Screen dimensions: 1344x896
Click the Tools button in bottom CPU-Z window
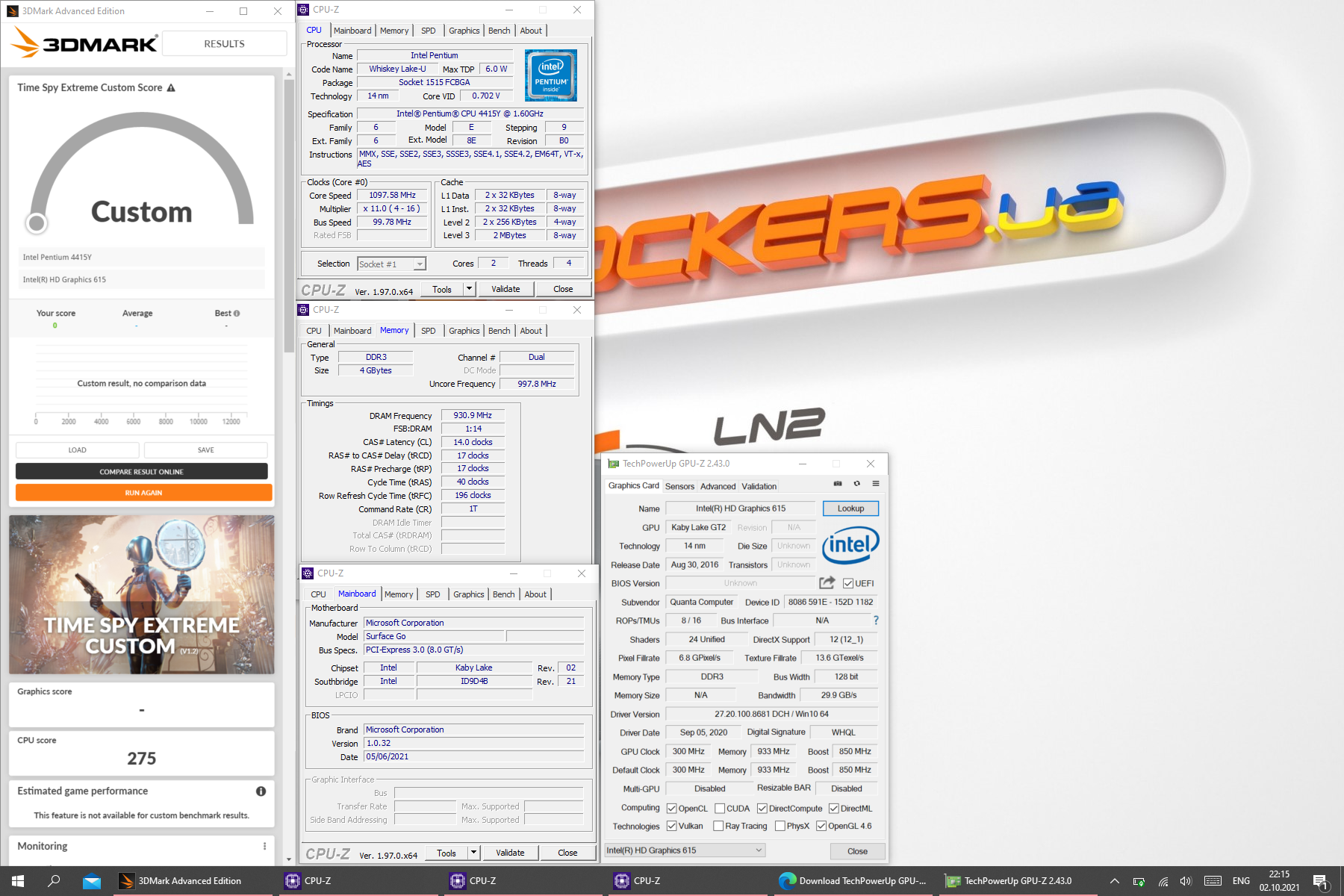click(447, 853)
